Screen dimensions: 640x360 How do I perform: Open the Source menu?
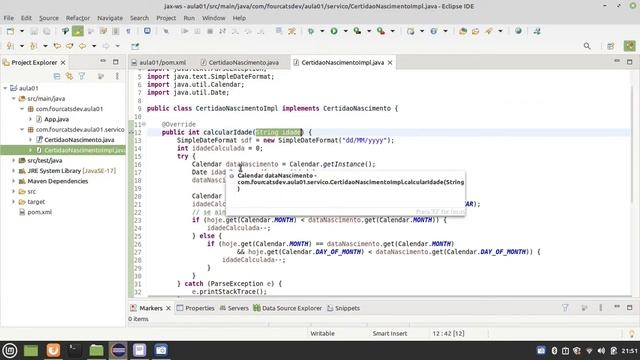[49, 18]
